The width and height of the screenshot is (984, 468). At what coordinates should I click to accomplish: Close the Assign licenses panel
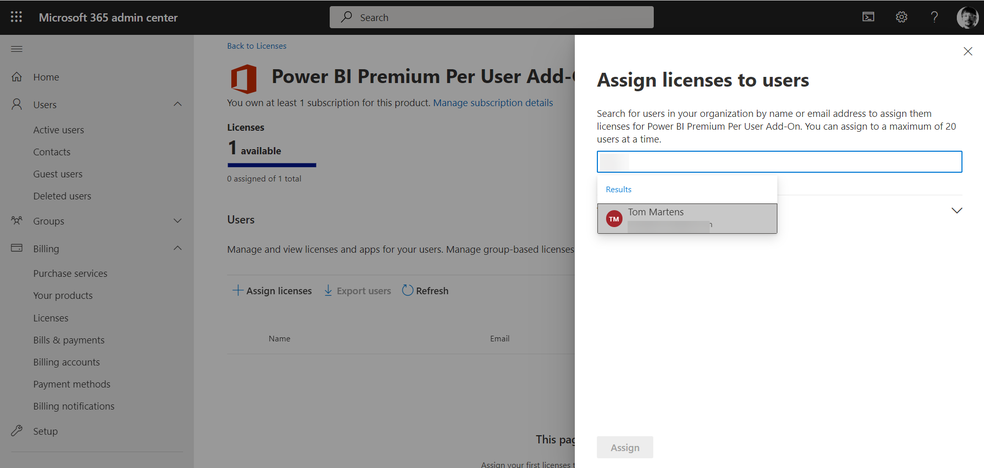(x=968, y=51)
